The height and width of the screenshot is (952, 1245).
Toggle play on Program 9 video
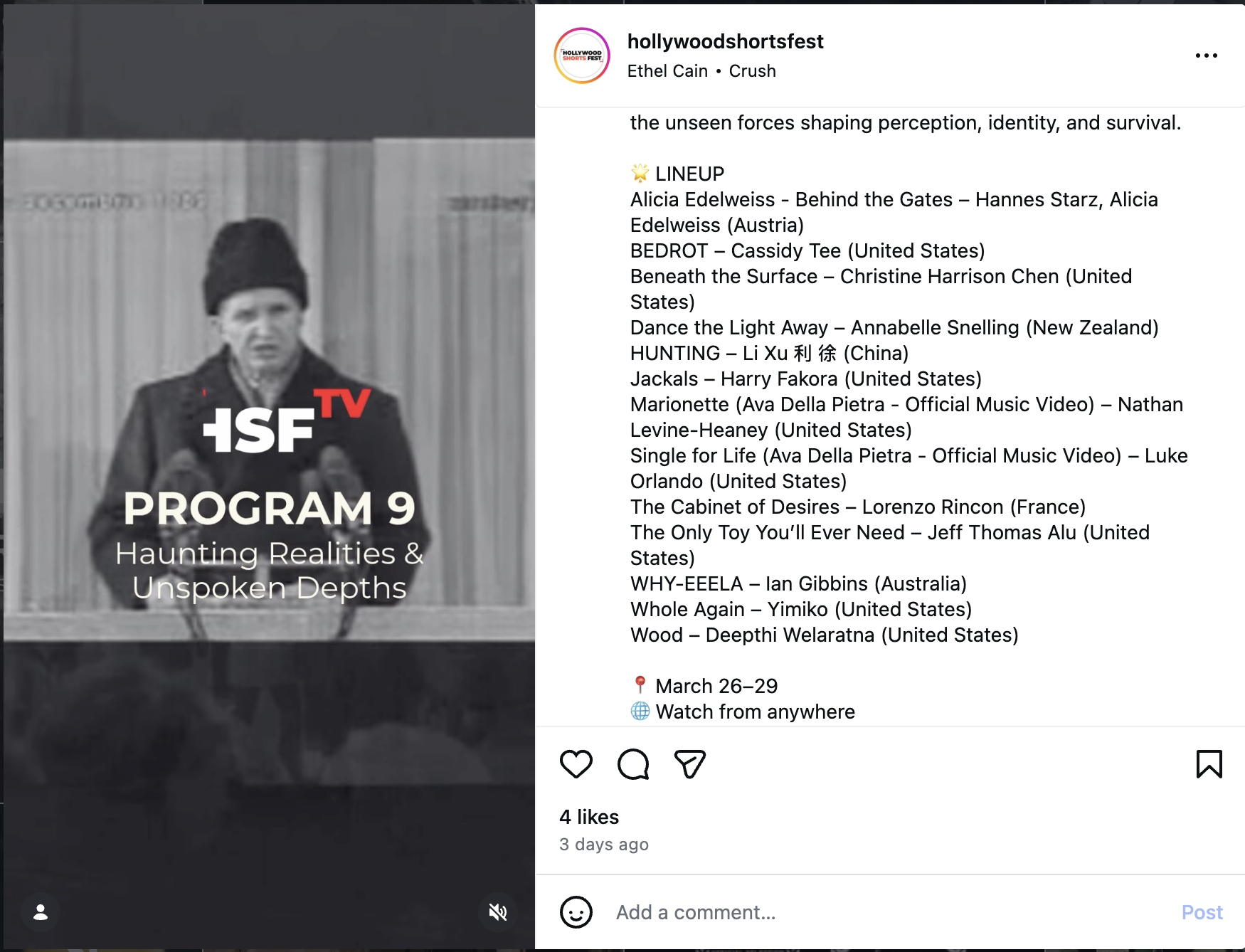(269, 477)
